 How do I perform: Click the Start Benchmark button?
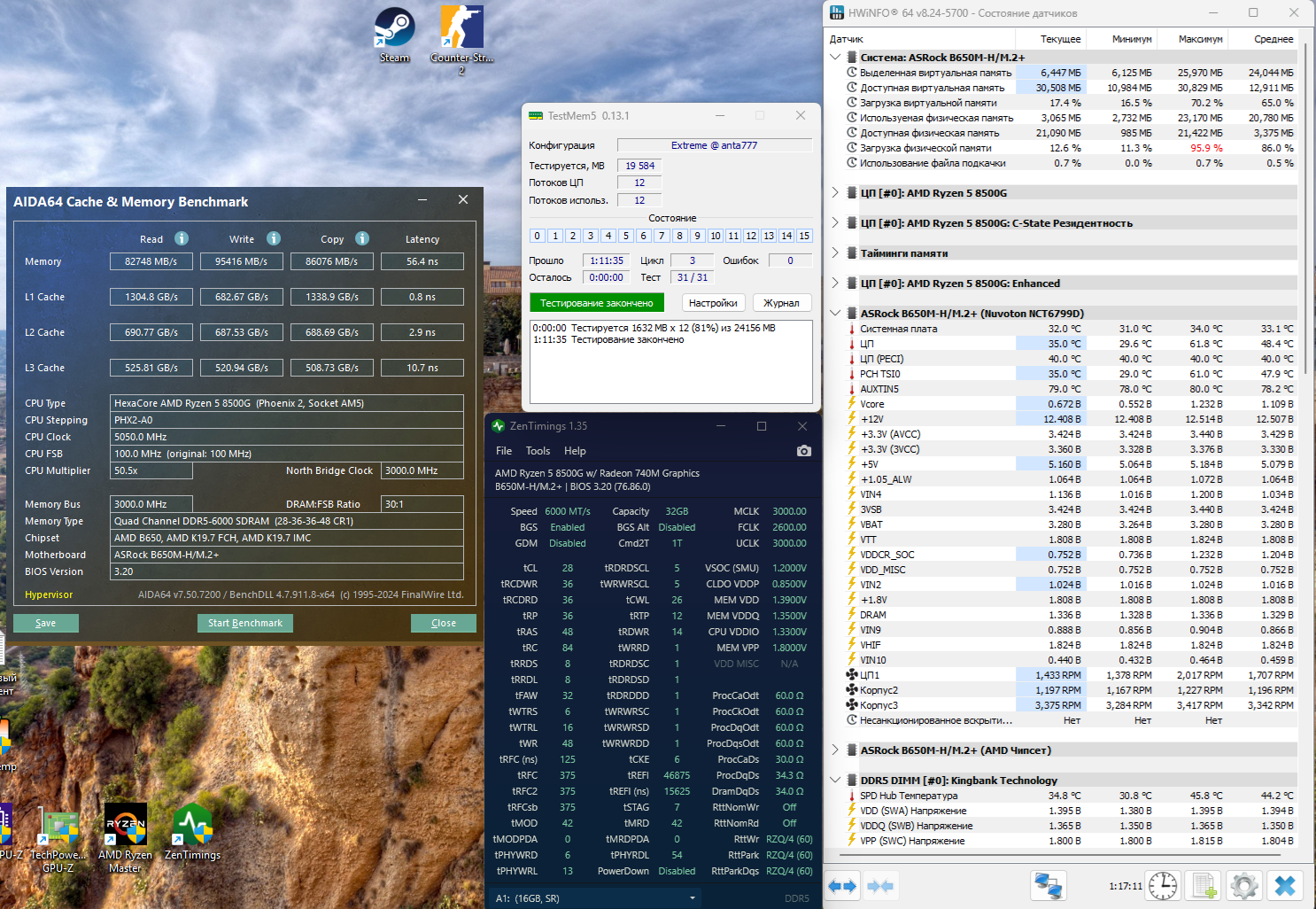245,623
